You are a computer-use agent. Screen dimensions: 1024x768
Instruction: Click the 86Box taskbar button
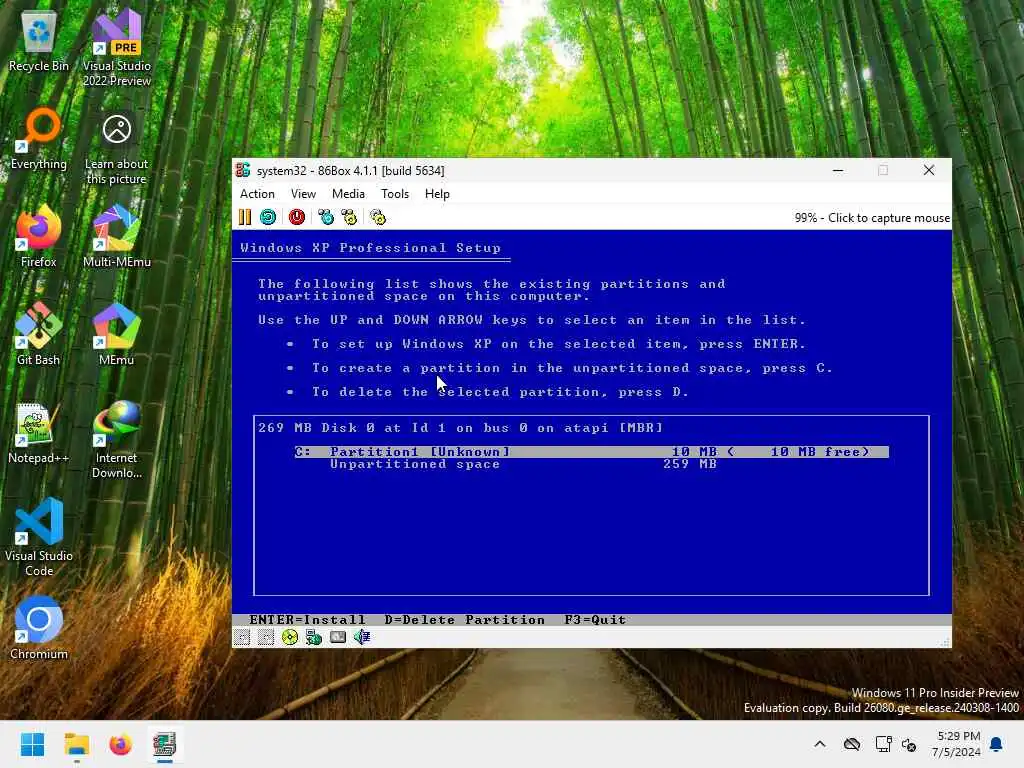[x=165, y=744]
